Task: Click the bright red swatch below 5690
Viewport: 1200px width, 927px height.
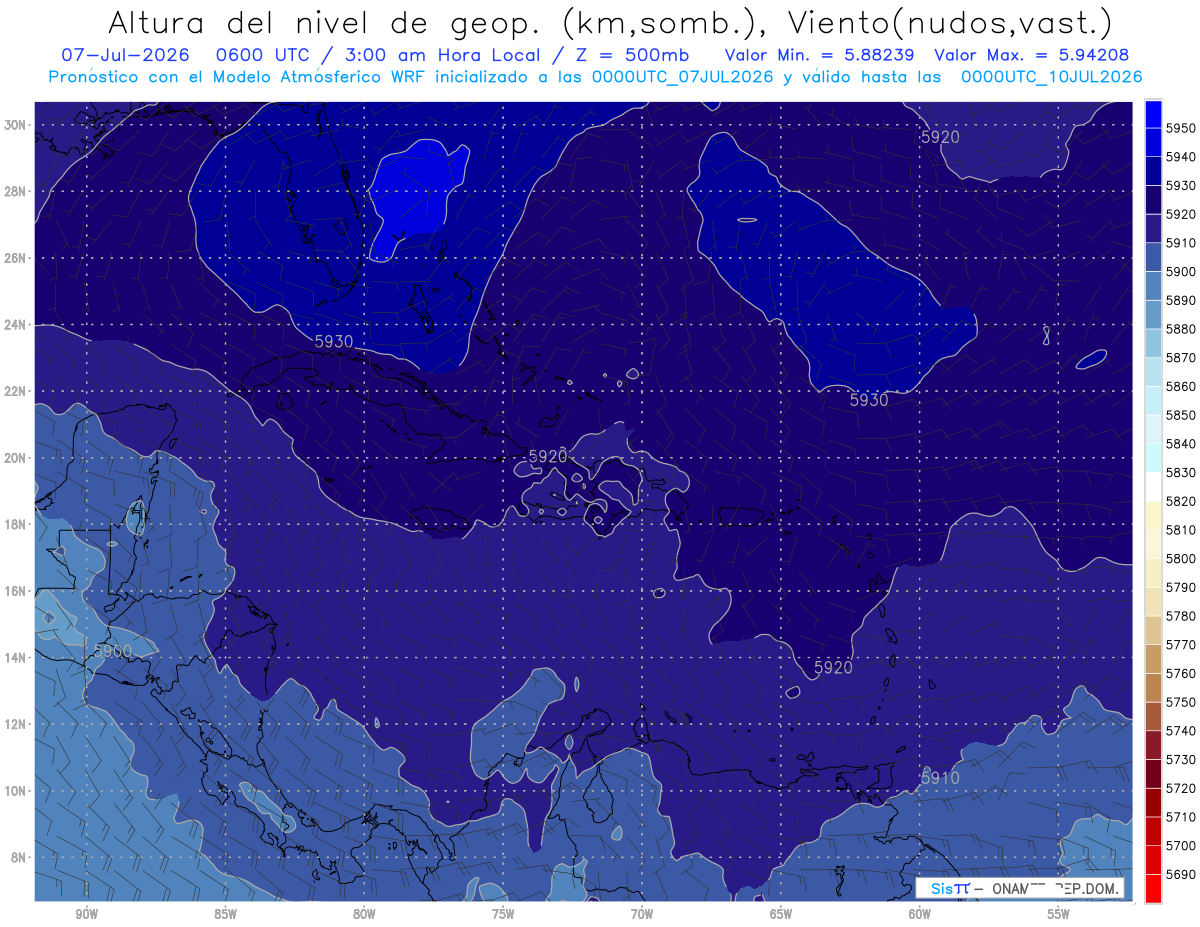Action: pyautogui.click(x=1153, y=888)
